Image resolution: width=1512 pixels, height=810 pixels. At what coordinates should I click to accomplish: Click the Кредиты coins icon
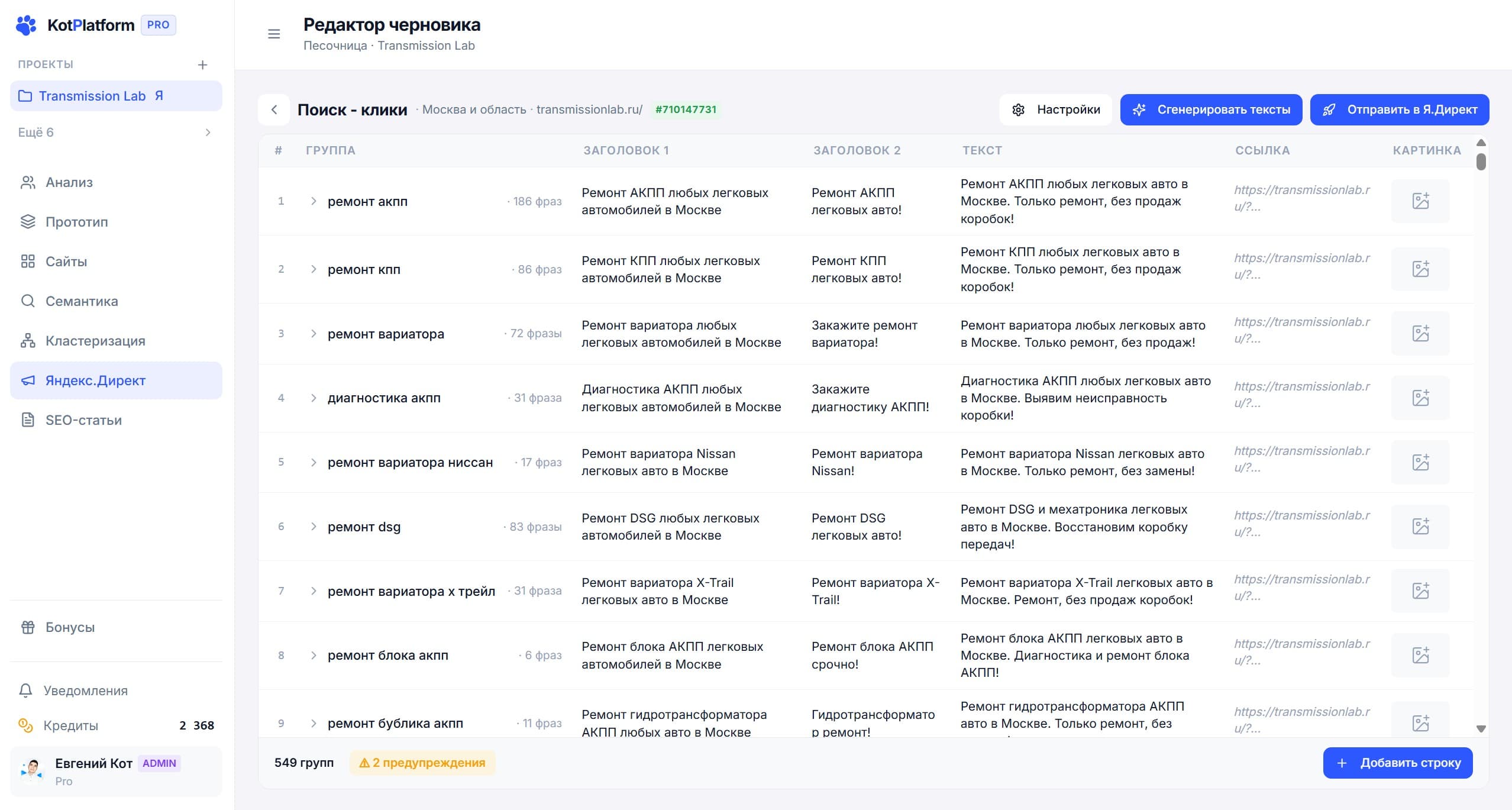click(x=25, y=725)
